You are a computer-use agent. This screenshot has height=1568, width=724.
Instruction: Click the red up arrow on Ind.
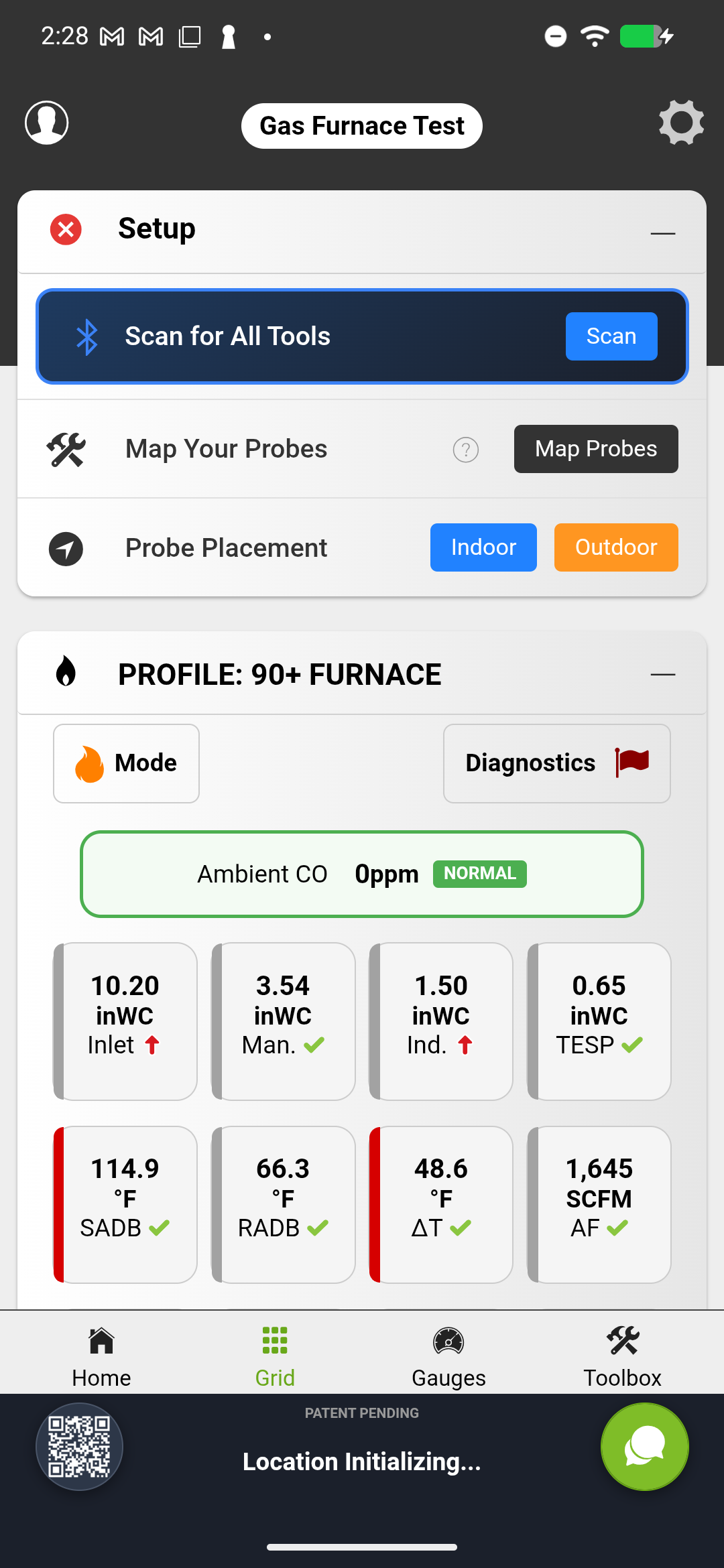465,1045
